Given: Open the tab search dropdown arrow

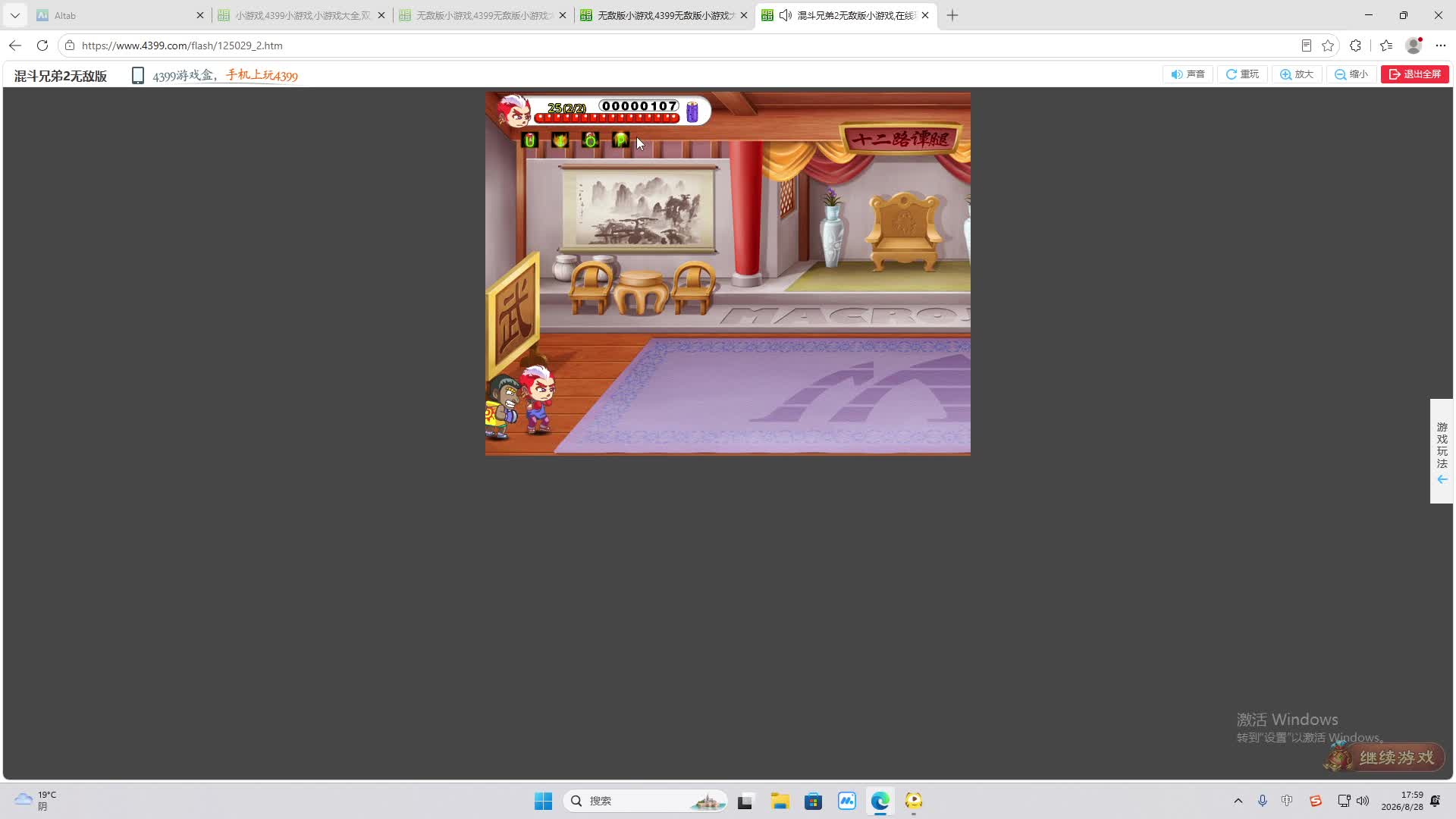Looking at the screenshot, I should pyautogui.click(x=14, y=15).
